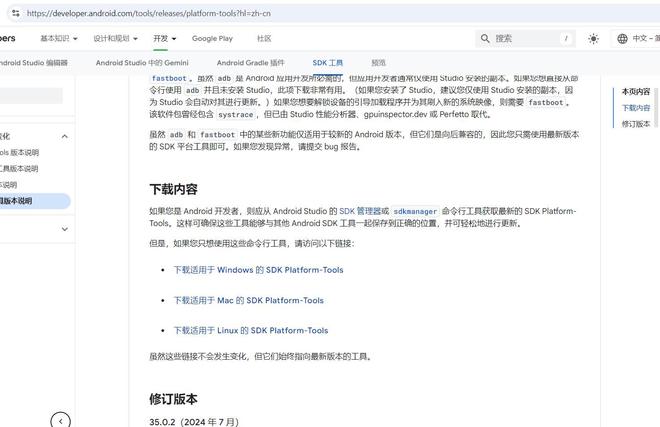Toggle the light/dark theme sun icon

[593, 39]
